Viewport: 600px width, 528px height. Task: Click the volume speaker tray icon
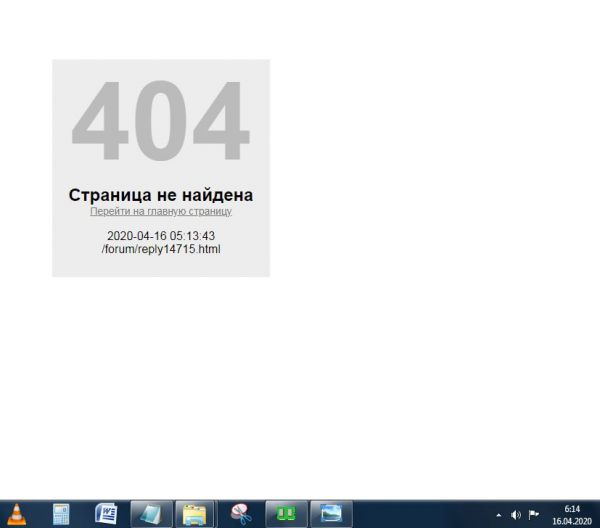pyautogui.click(x=516, y=515)
